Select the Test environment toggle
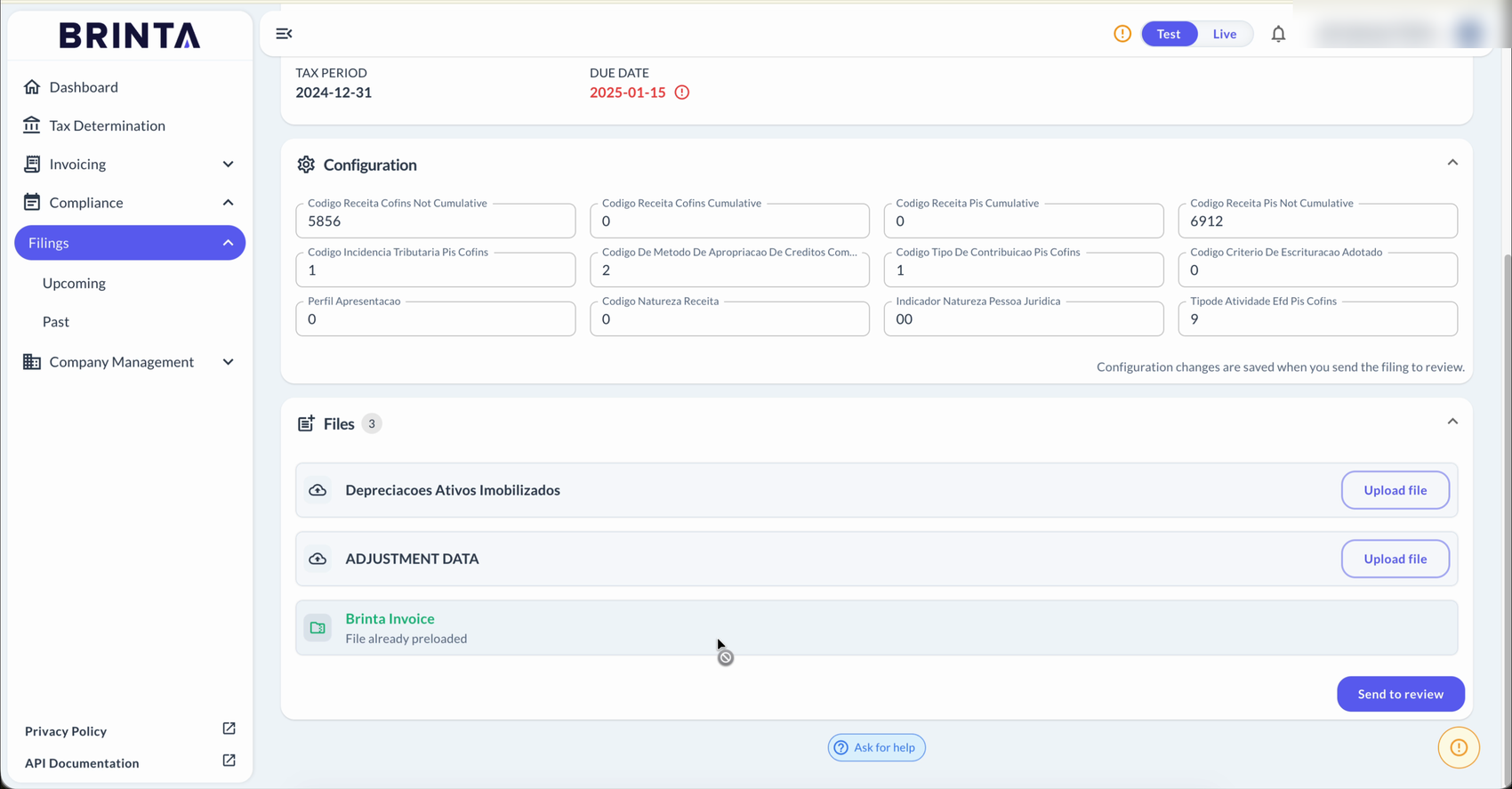Viewport: 1512px width, 789px height. [x=1169, y=34]
